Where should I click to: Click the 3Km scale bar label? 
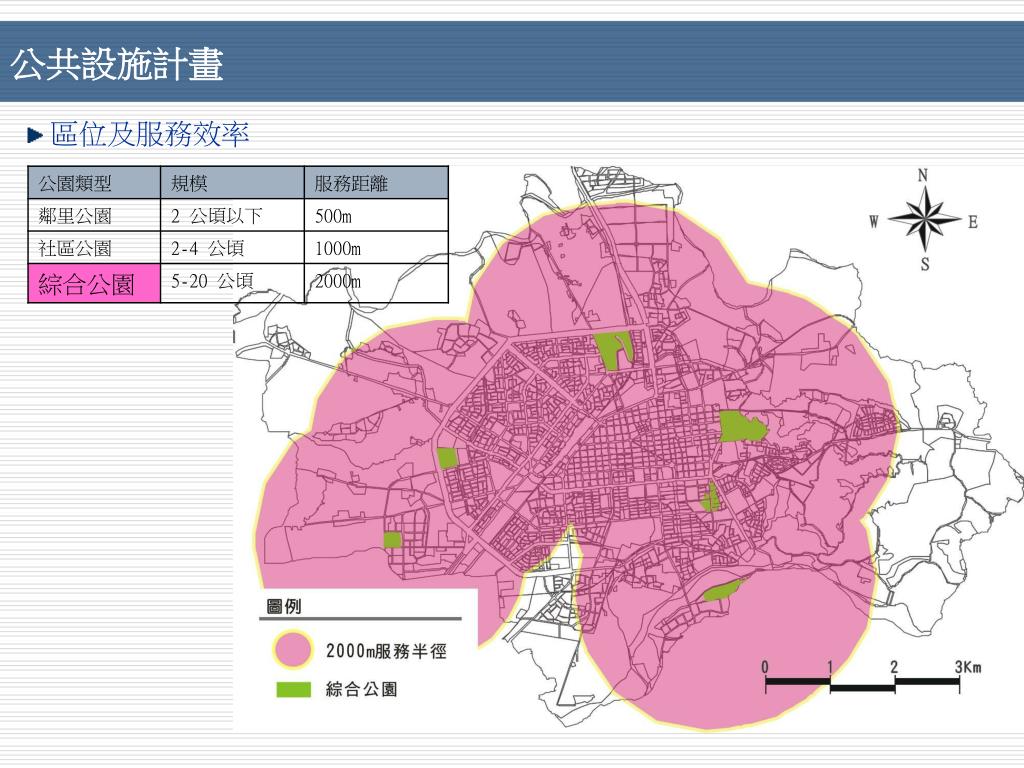pyautogui.click(x=968, y=667)
